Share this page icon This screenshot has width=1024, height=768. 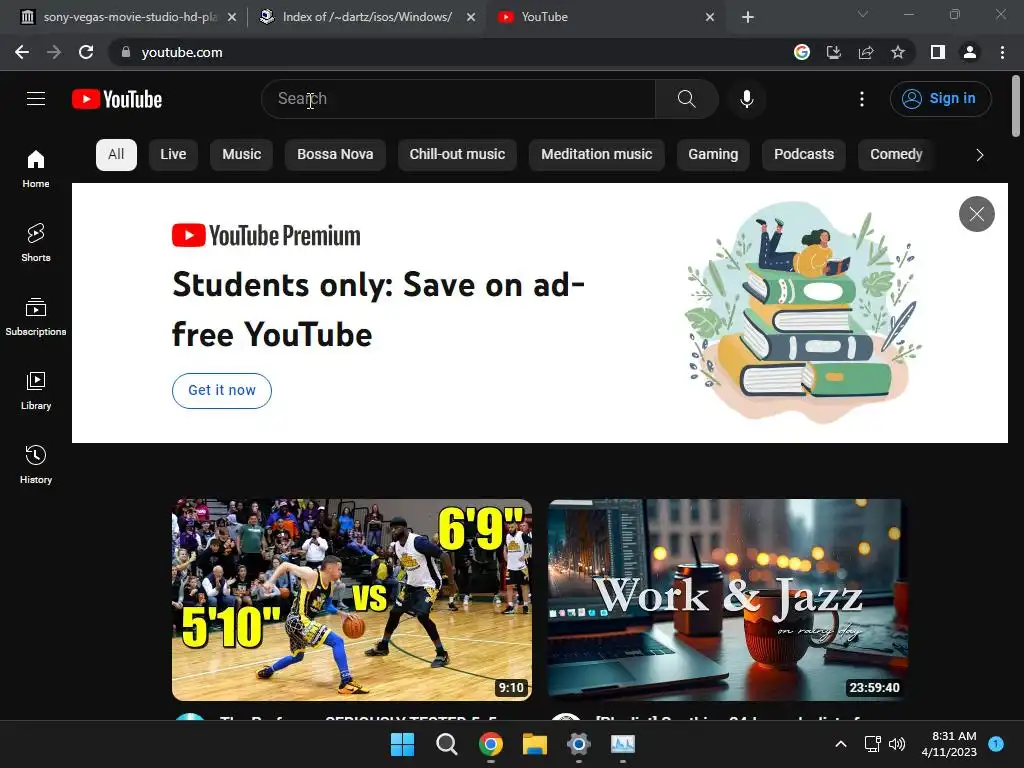pos(866,52)
